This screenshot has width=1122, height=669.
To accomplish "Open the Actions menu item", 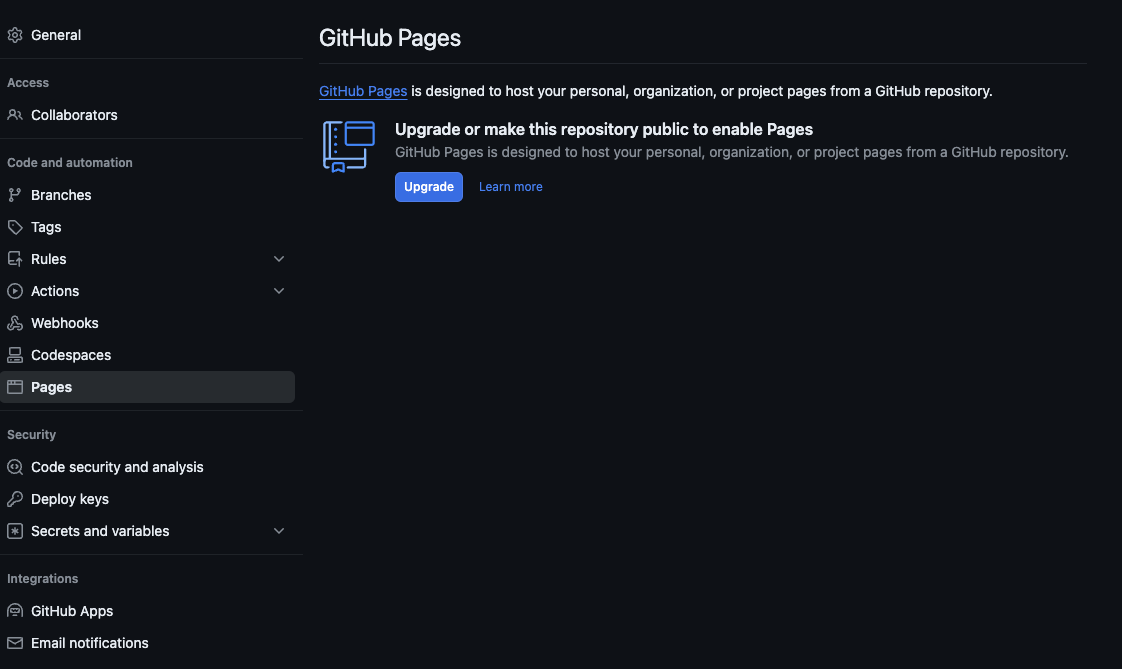I will (147, 291).
